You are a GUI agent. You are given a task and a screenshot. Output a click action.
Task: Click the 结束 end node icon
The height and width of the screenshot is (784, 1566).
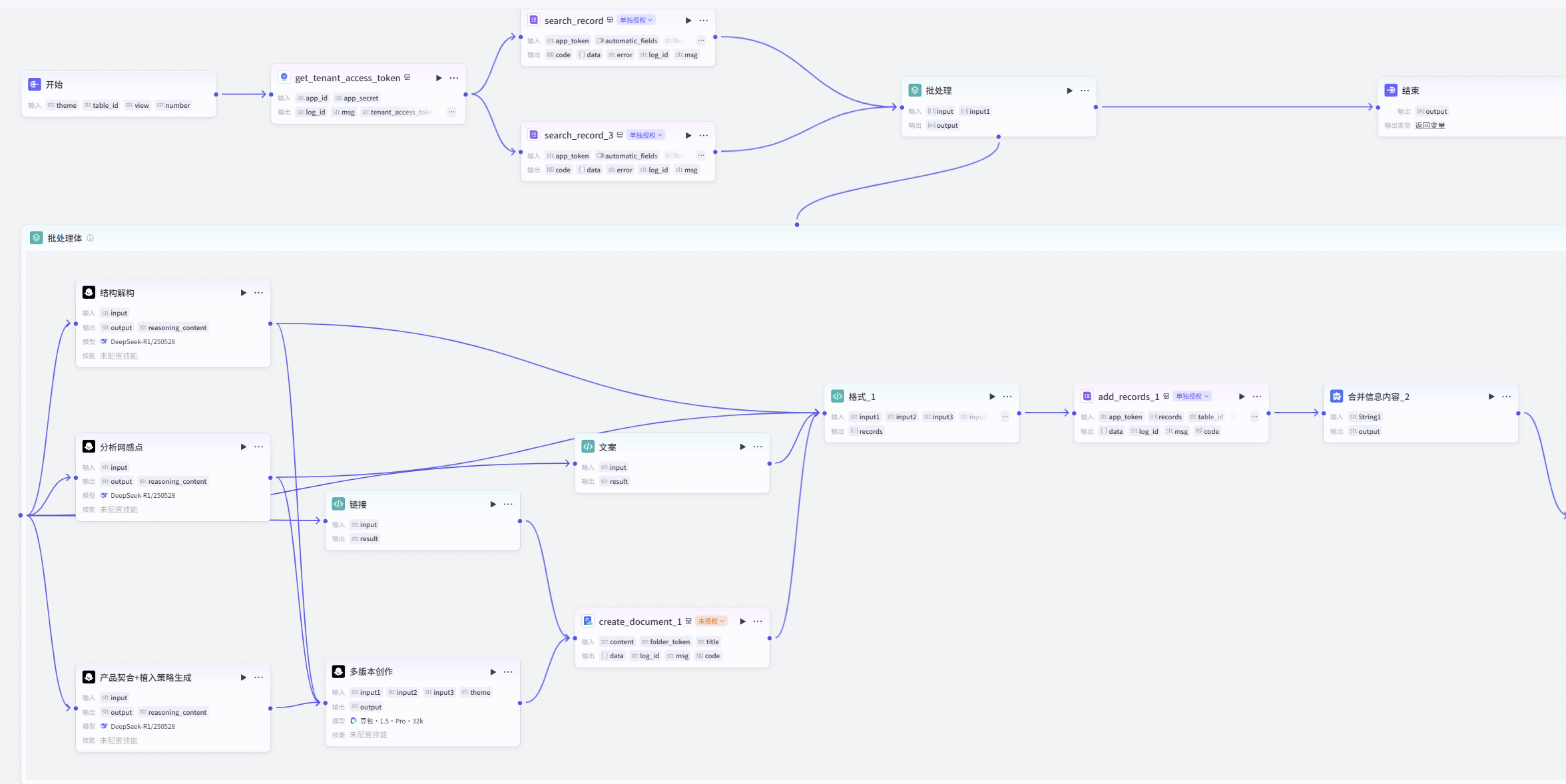click(1391, 90)
